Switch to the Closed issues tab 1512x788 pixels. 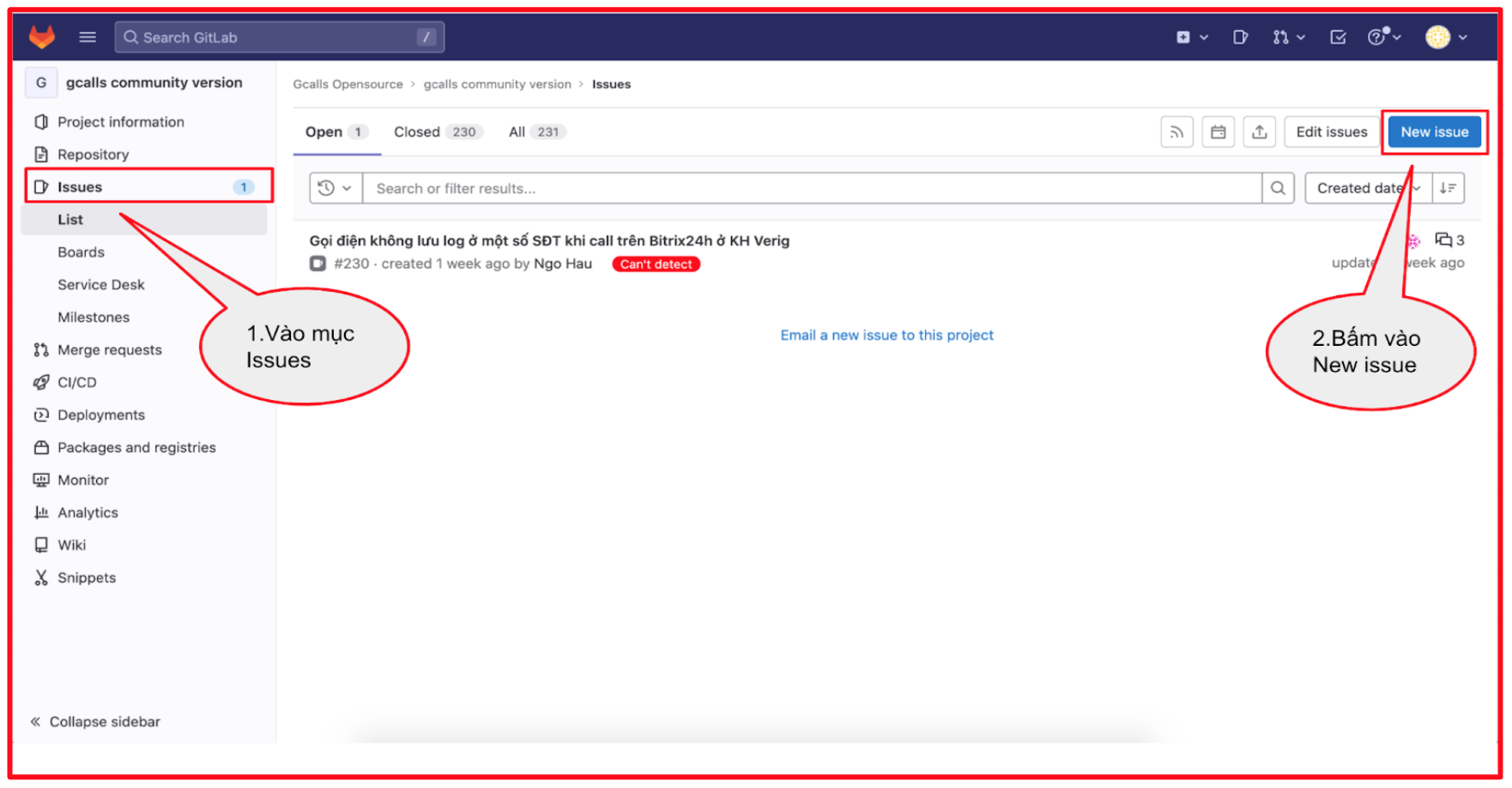437,132
